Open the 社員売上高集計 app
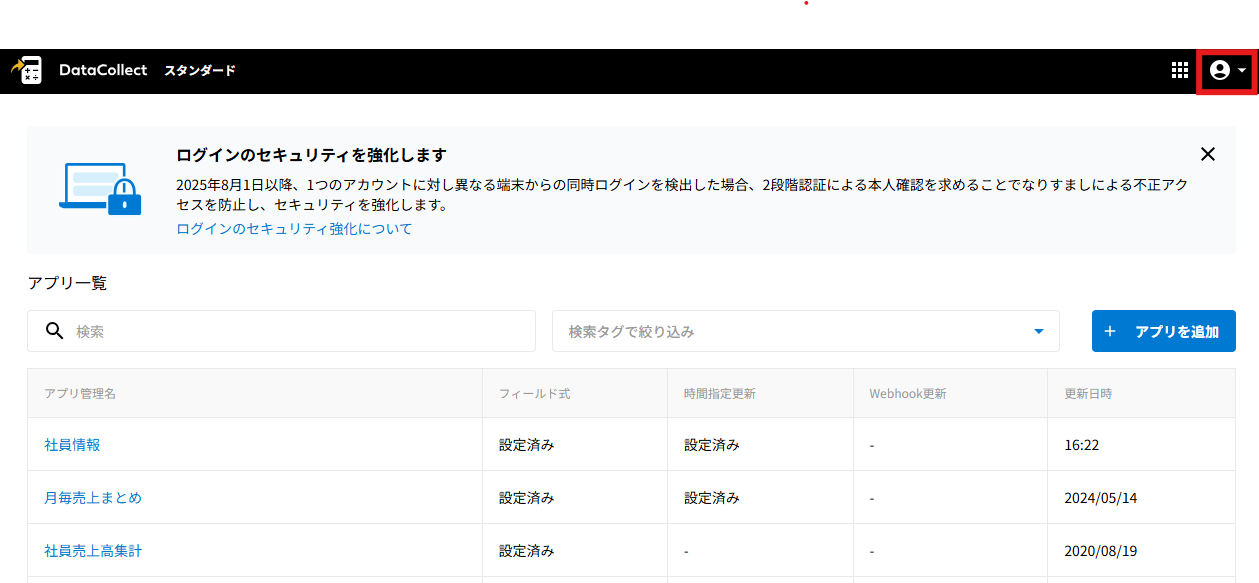1259x583 pixels. click(x=93, y=551)
